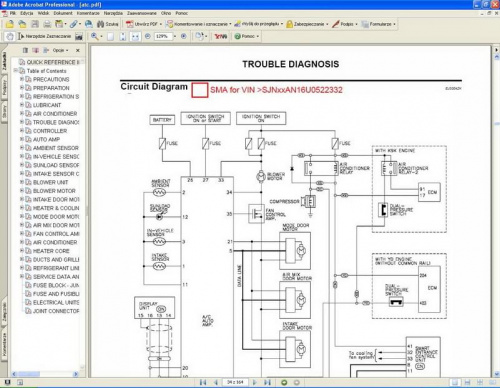Select the Hand tool icon
This screenshot has height=388, width=500.
click(x=10, y=36)
